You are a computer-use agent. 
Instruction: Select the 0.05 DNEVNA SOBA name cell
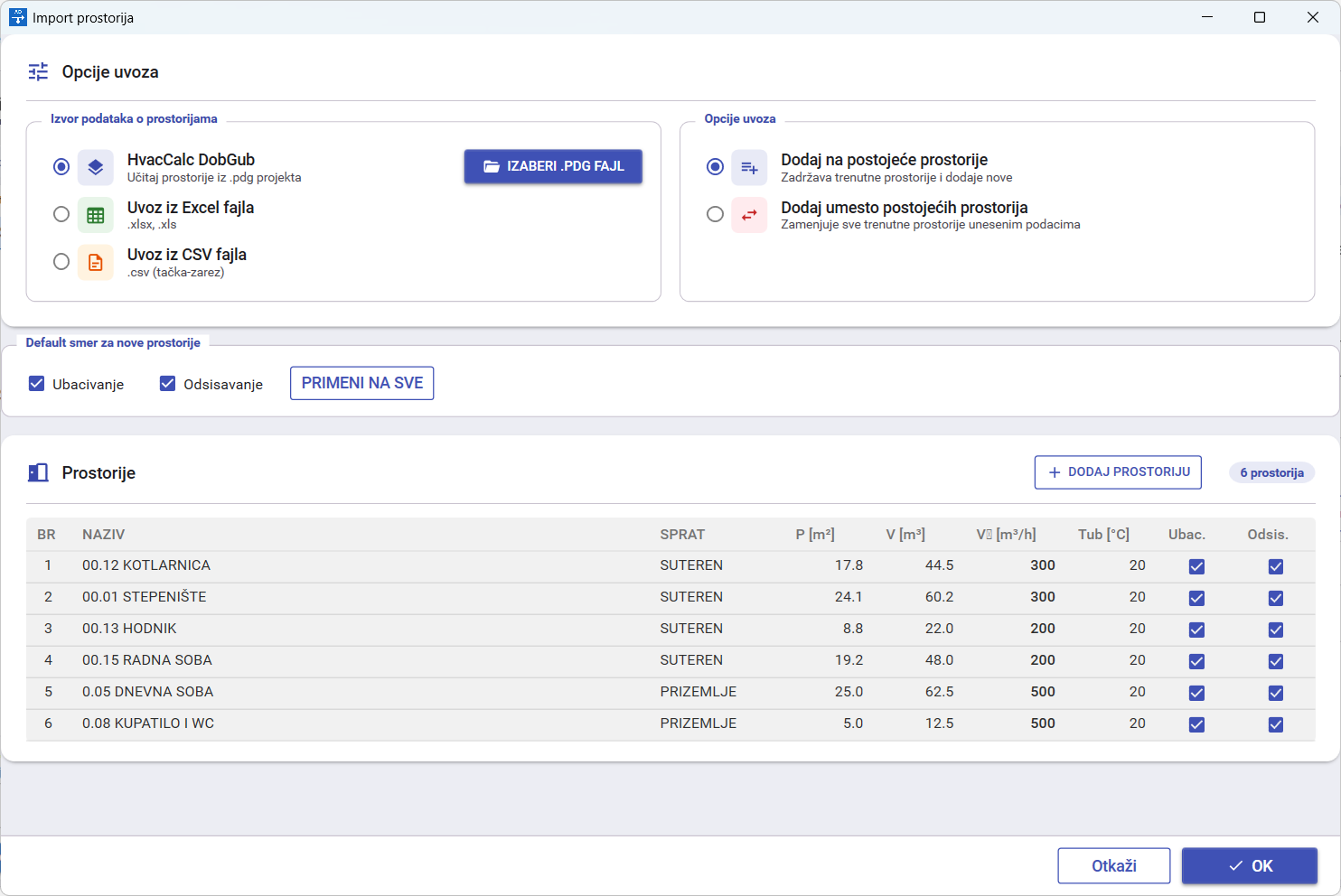pos(148,692)
